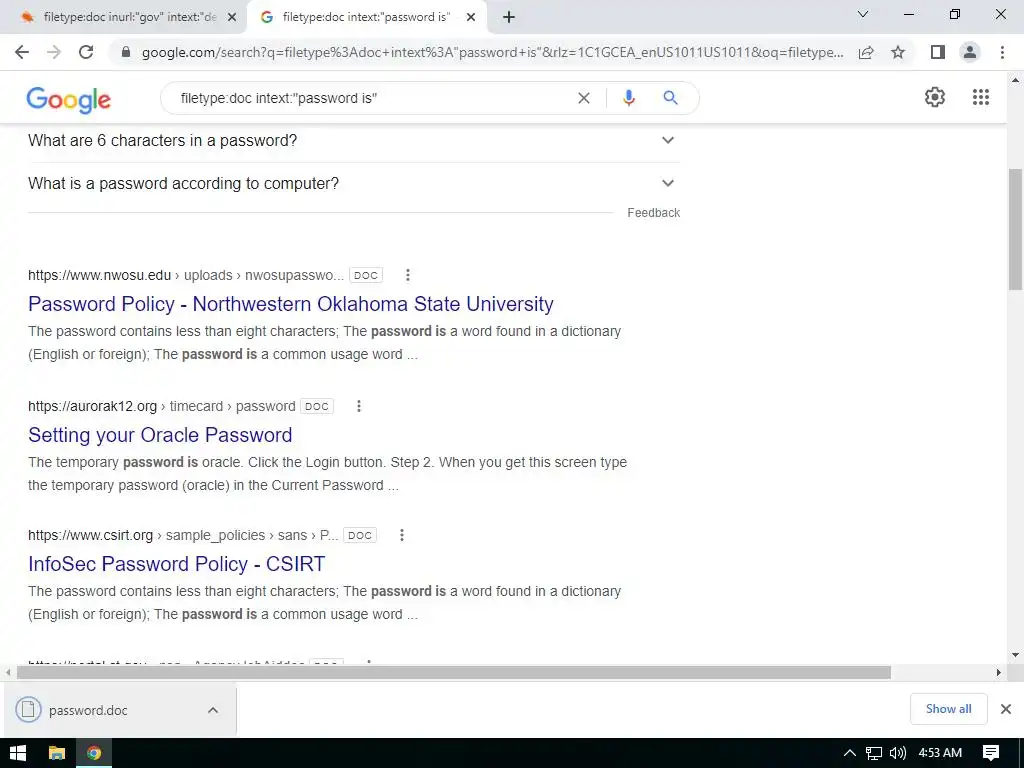The image size is (1024, 768).
Task: Open options for aurorak12.org result
Action: coord(359,406)
